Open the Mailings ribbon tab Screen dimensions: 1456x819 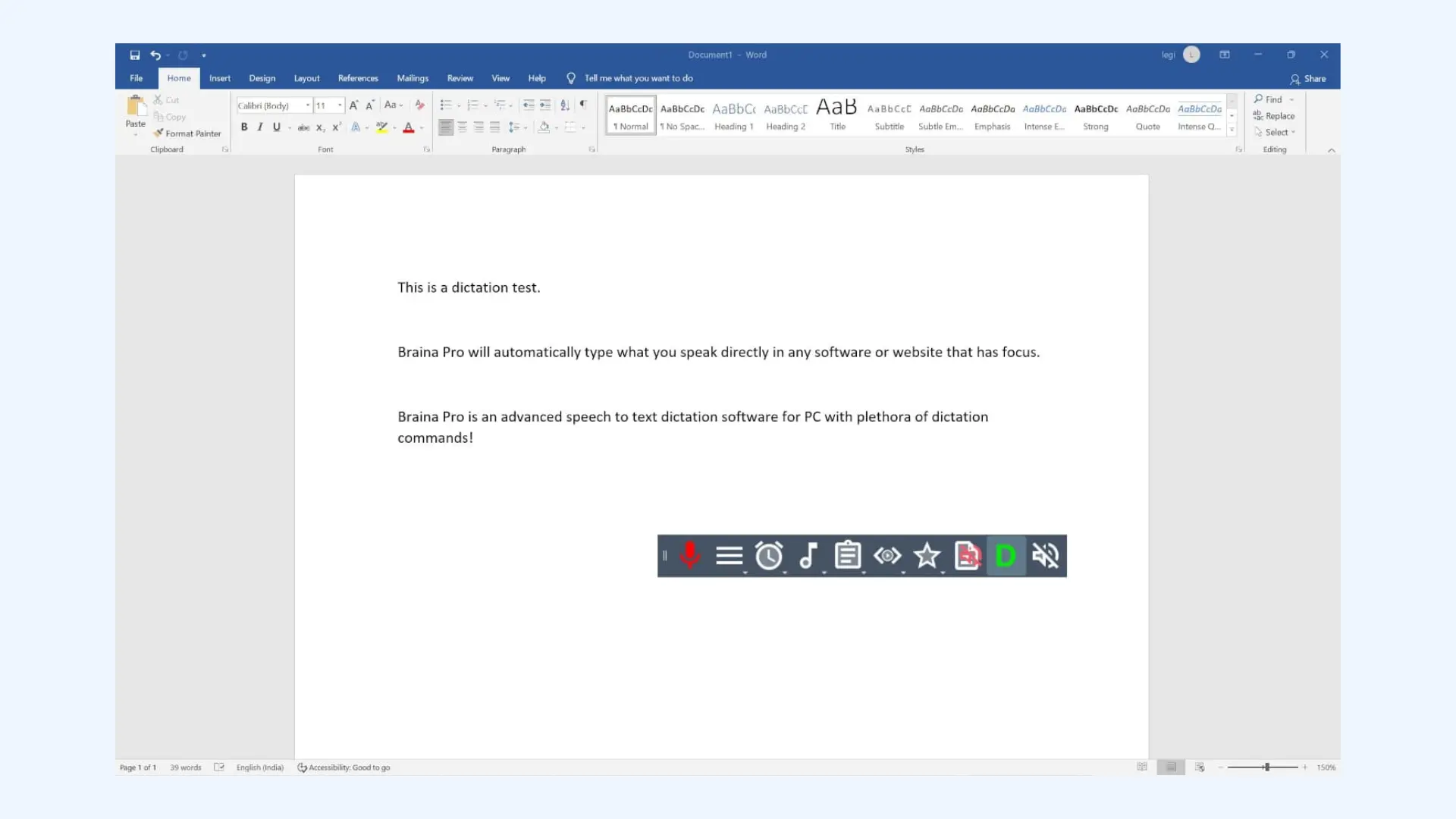[412, 78]
